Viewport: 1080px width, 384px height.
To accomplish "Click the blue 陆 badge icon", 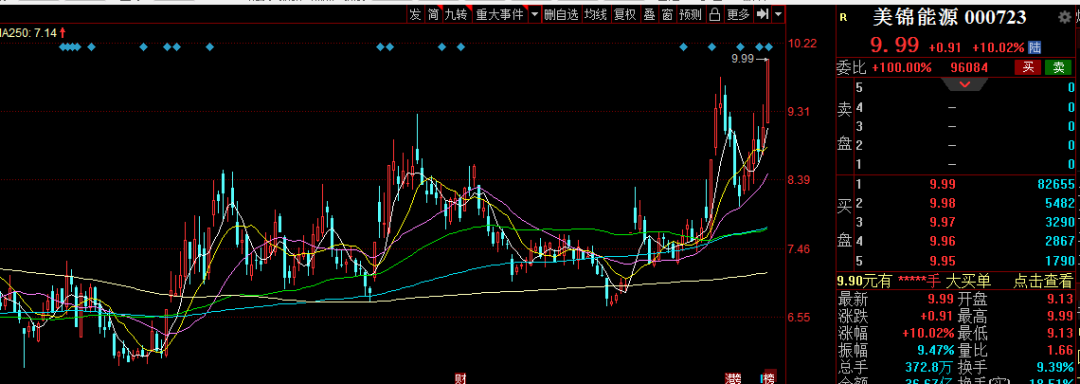I will (1035, 47).
